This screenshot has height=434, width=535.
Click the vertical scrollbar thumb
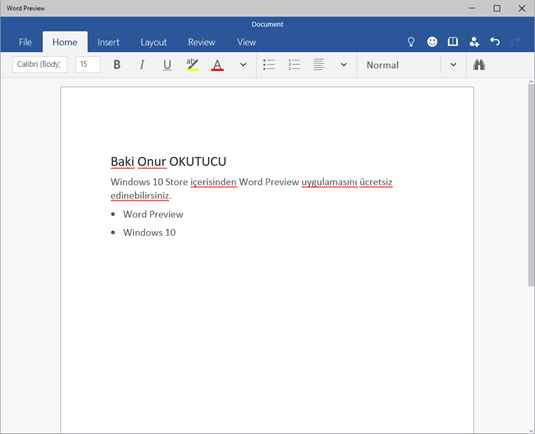tap(531, 184)
